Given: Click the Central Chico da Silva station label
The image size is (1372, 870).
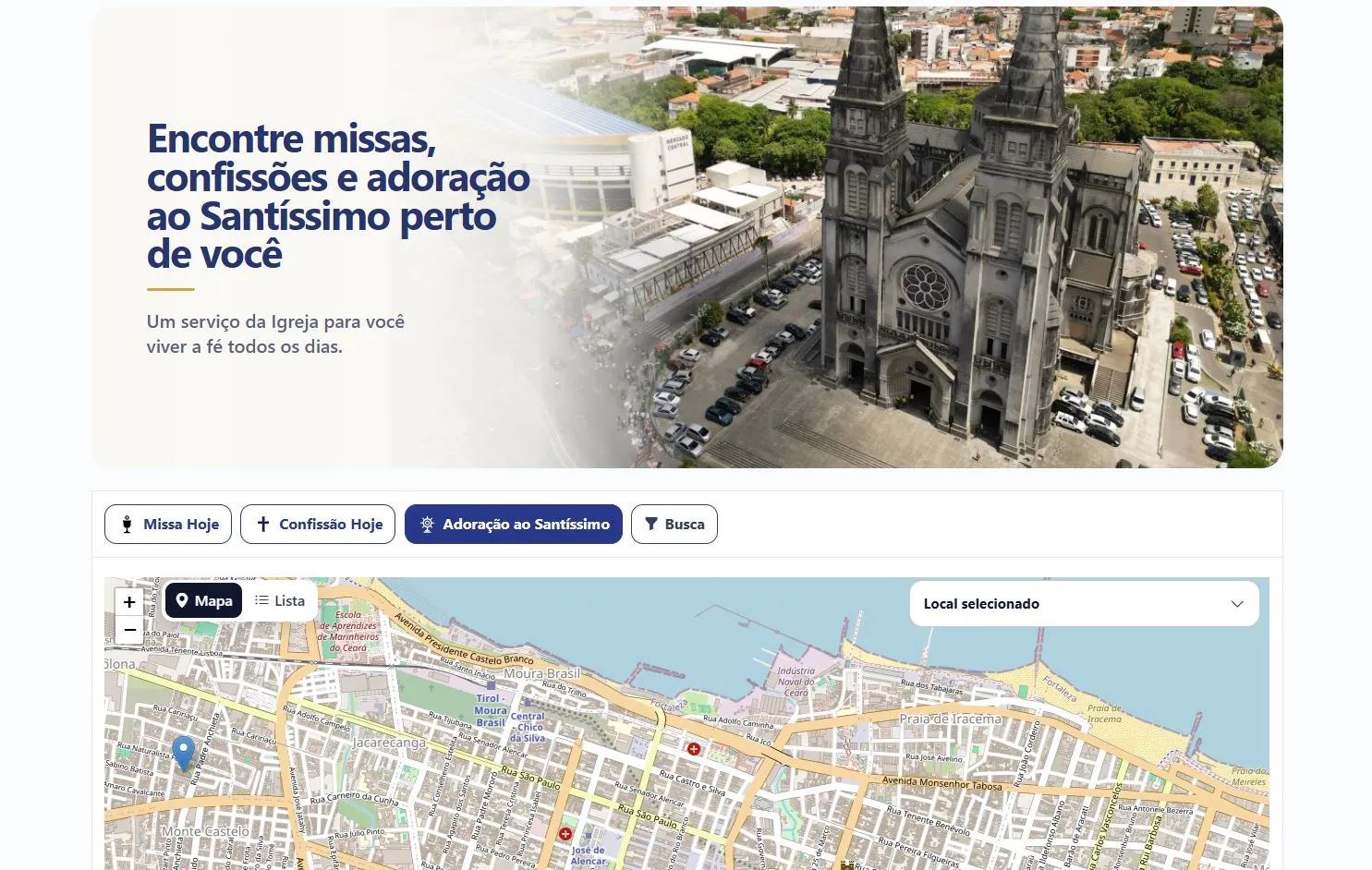Looking at the screenshot, I should pos(528,727).
